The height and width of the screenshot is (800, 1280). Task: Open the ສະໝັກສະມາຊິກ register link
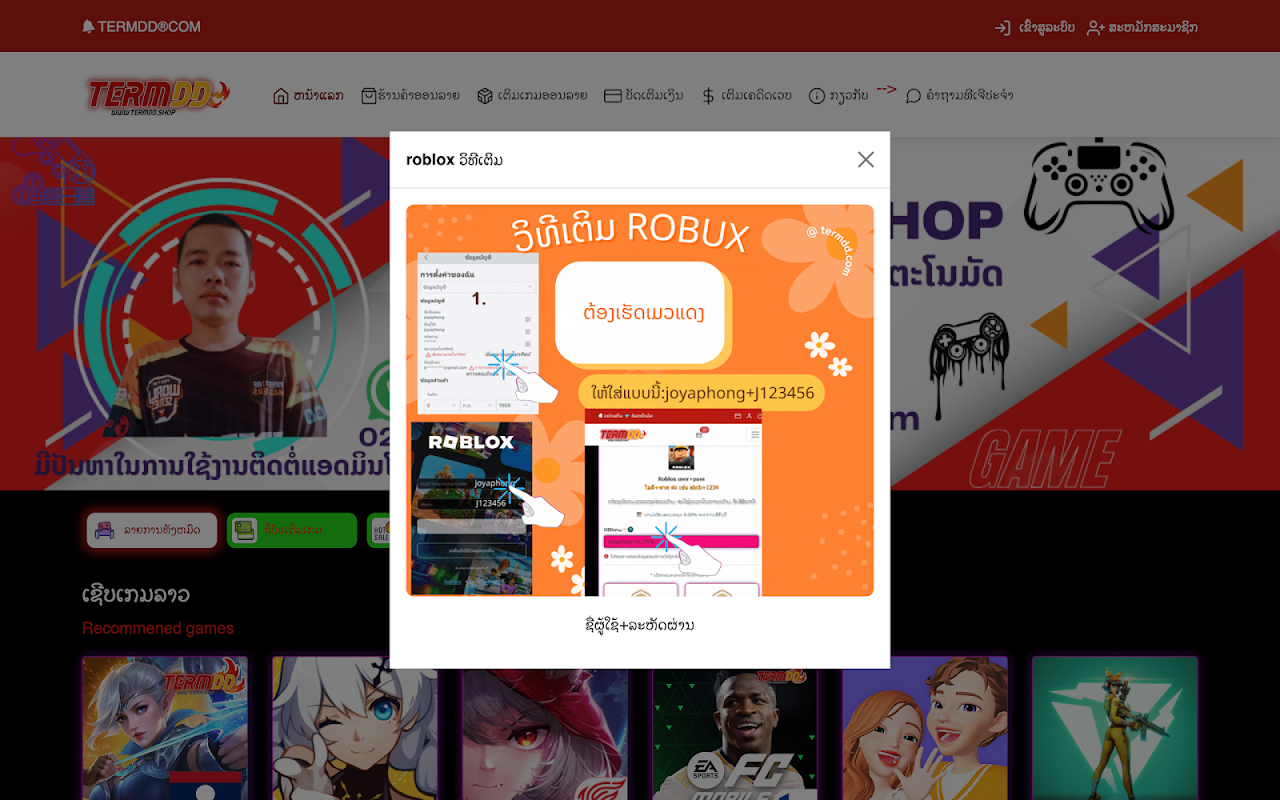pyautogui.click(x=1142, y=27)
